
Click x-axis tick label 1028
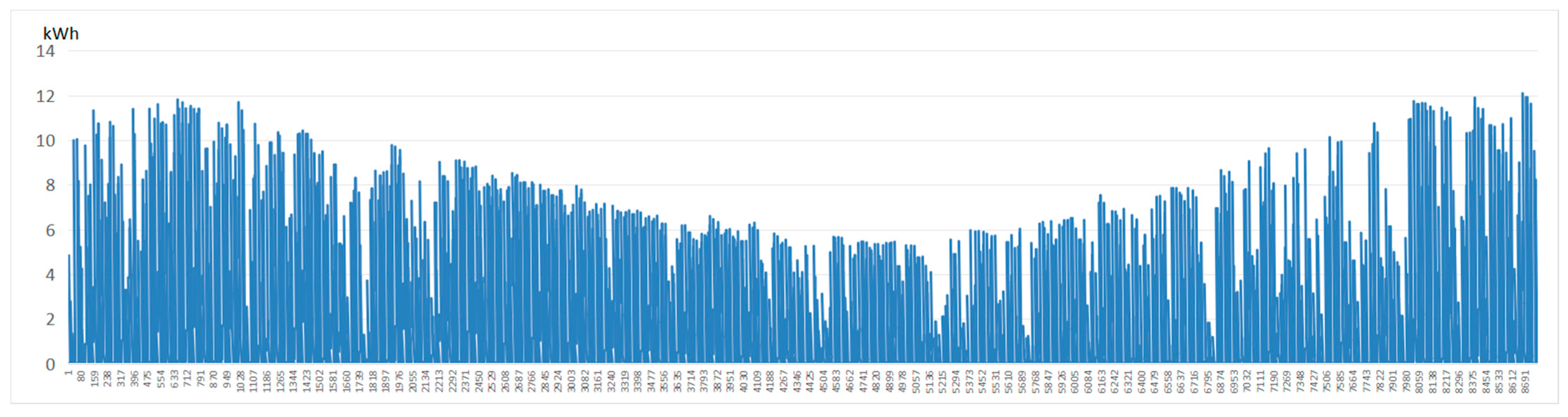click(241, 382)
